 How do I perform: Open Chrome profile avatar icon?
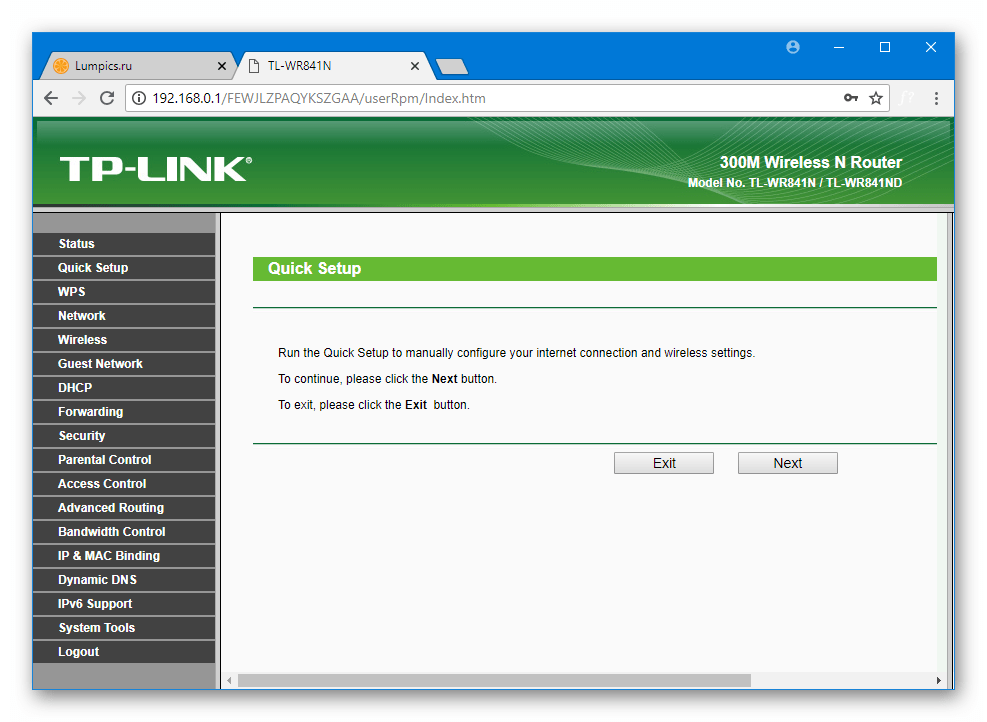coord(793,47)
